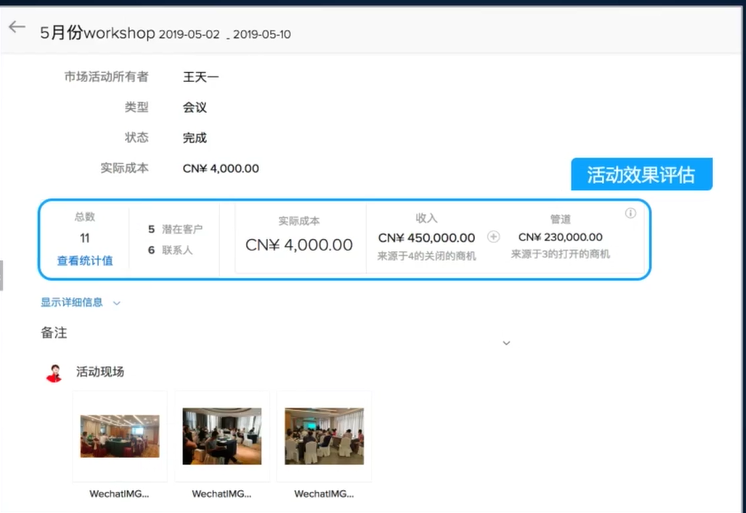The image size is (746, 513).
Task: Open the first conference room photo thumbnail
Action: pos(120,436)
